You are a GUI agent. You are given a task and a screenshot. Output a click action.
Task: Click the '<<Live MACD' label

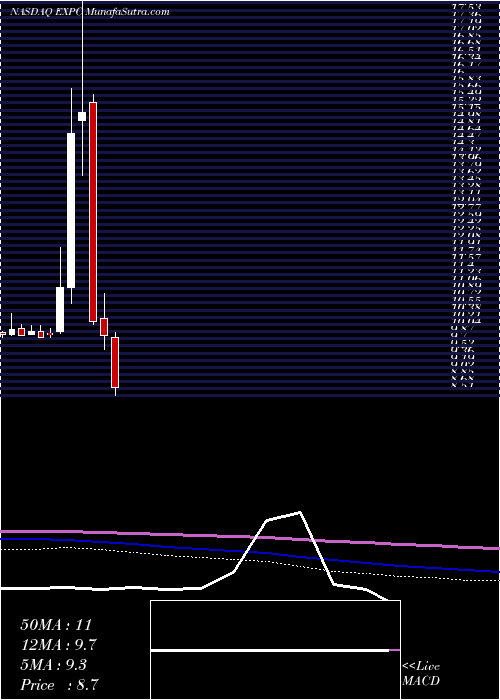(x=421, y=674)
